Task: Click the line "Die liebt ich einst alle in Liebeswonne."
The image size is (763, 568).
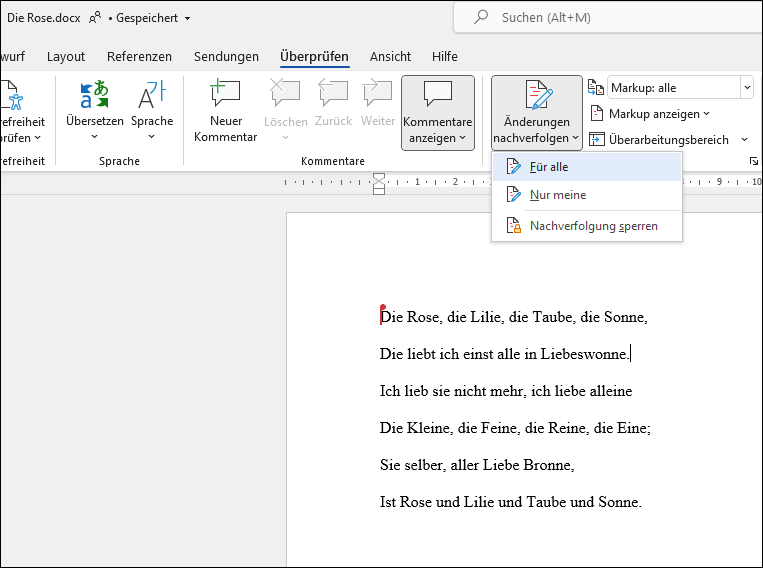Action: (x=504, y=354)
